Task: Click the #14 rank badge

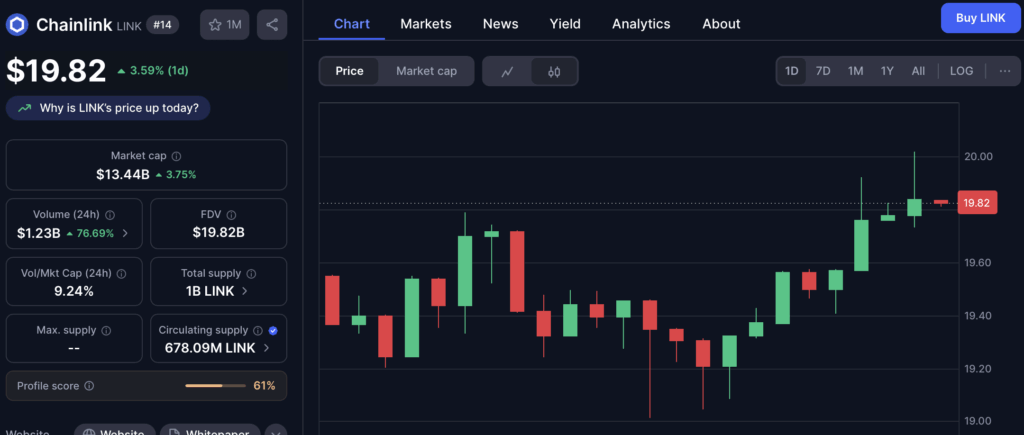Action: click(163, 25)
